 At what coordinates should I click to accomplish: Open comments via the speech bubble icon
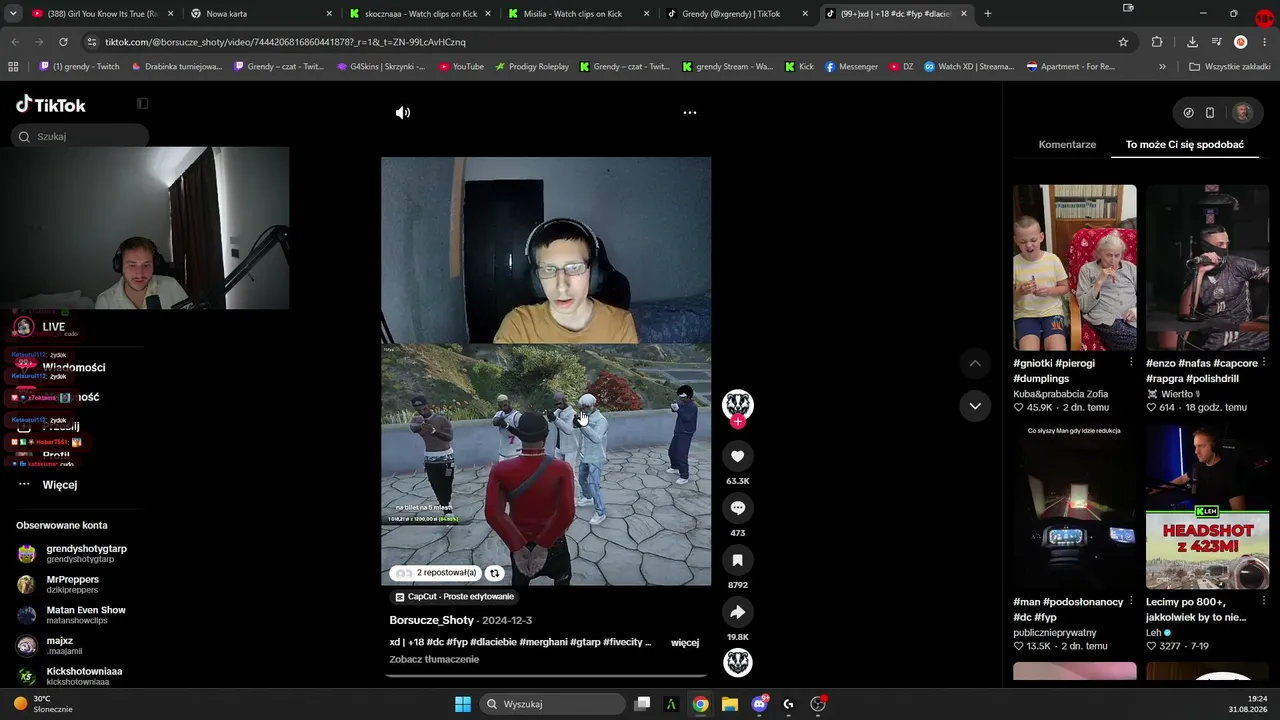pos(738,508)
